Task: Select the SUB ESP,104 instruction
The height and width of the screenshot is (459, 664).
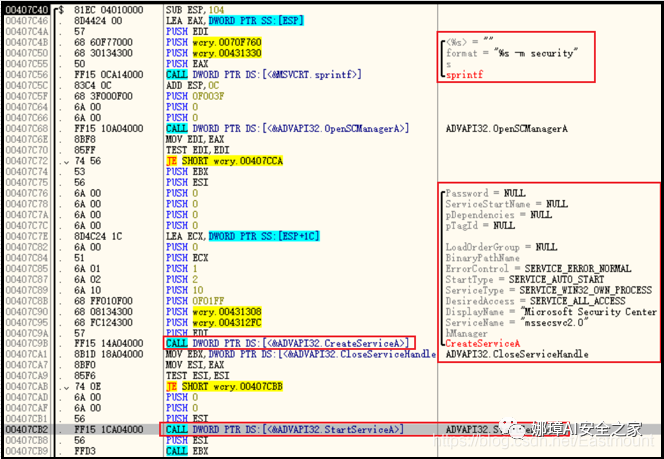Action: click(x=195, y=10)
